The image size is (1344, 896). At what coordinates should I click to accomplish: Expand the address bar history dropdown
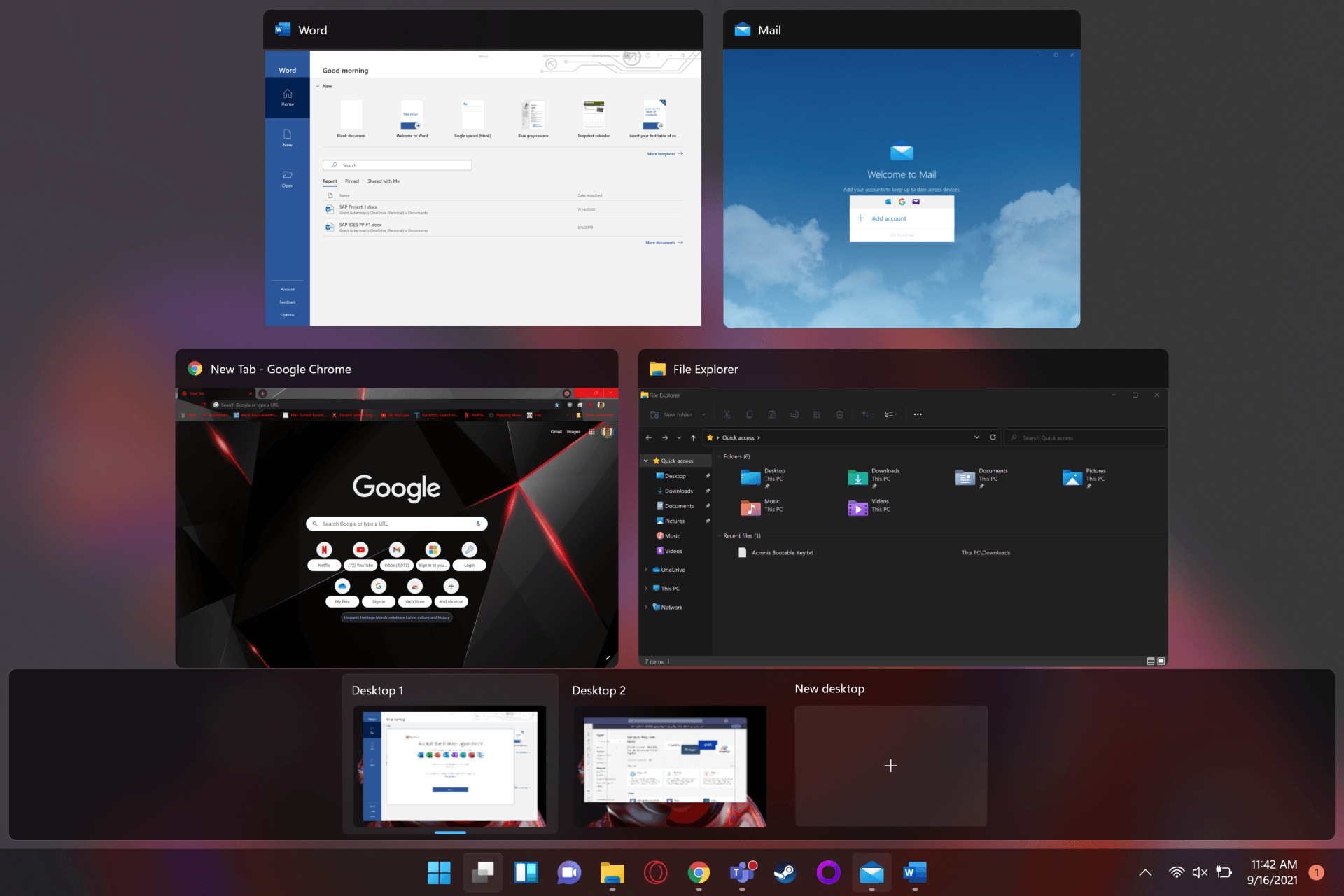[976, 437]
